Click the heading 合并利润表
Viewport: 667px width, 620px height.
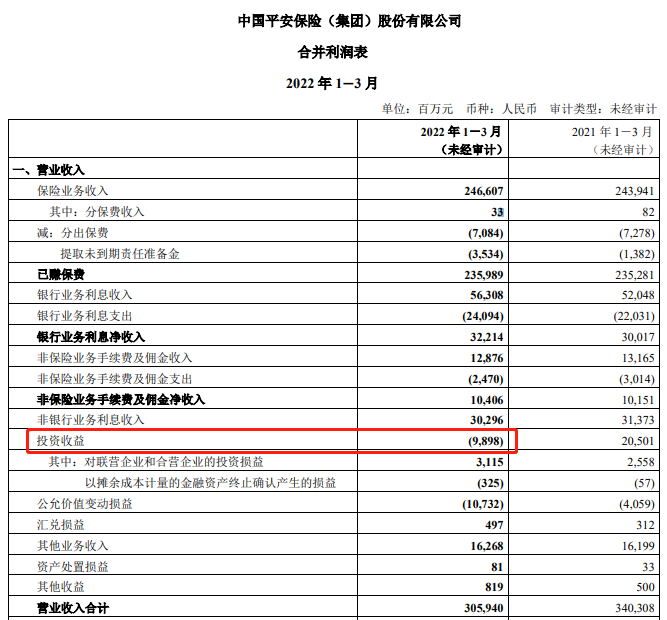(x=332, y=52)
